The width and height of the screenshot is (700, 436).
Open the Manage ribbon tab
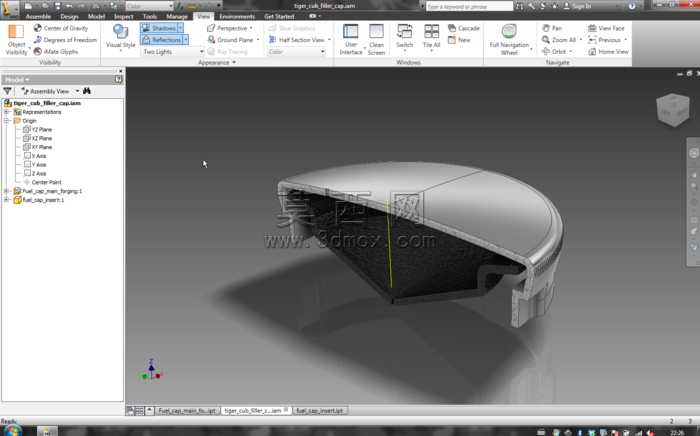coord(177,17)
